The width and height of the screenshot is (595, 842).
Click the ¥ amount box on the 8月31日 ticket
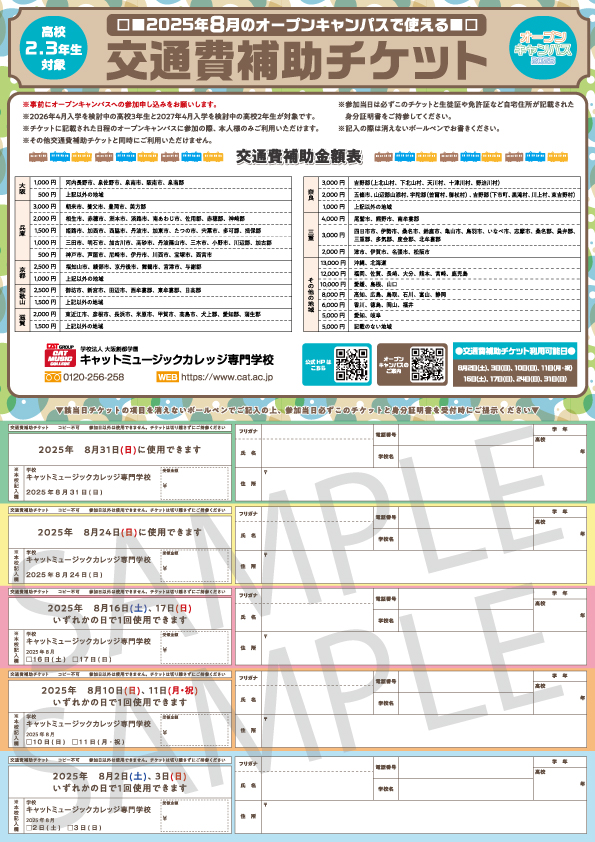tap(195, 483)
